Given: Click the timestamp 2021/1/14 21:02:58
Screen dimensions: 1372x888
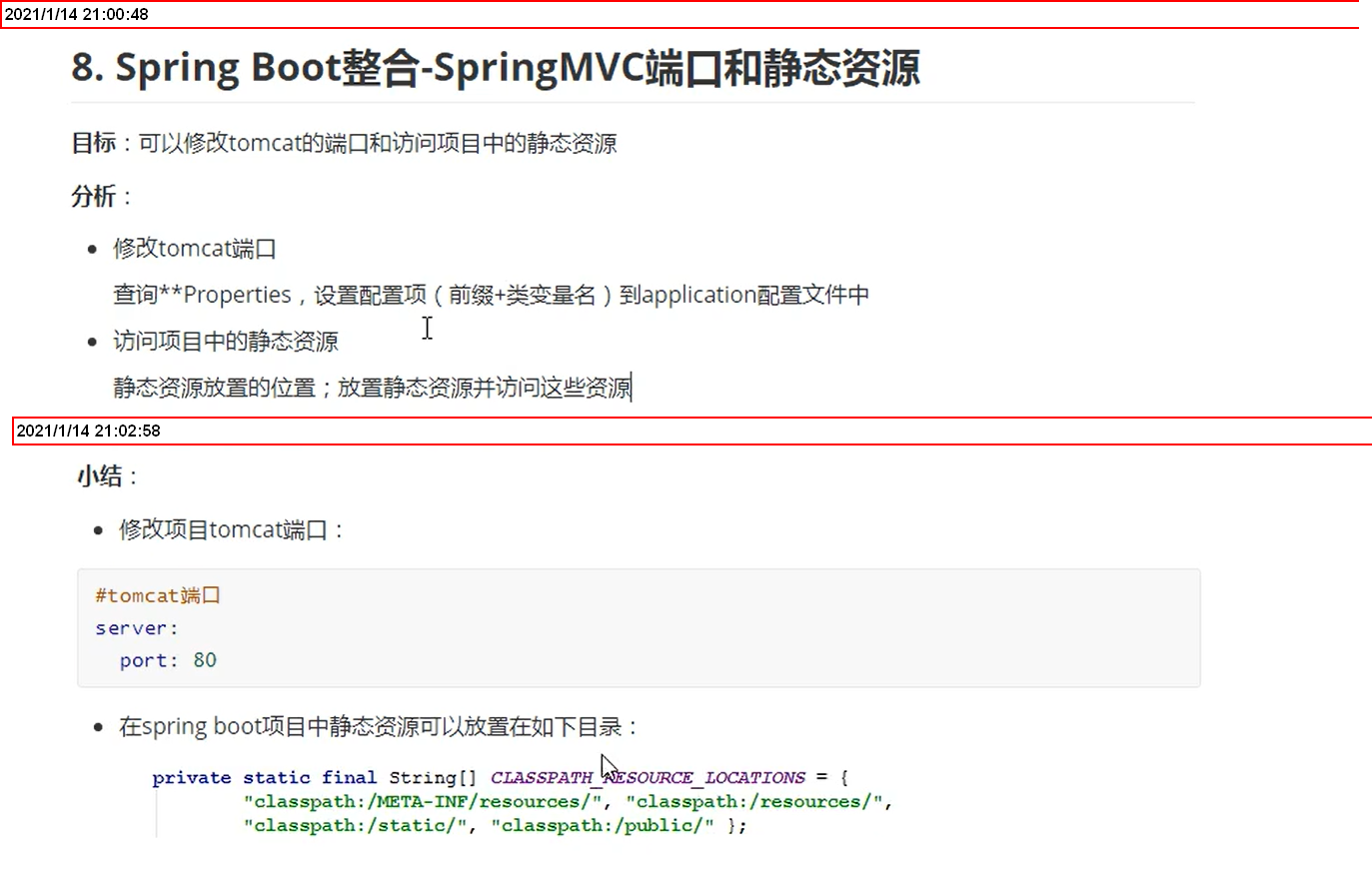Looking at the screenshot, I should point(89,431).
